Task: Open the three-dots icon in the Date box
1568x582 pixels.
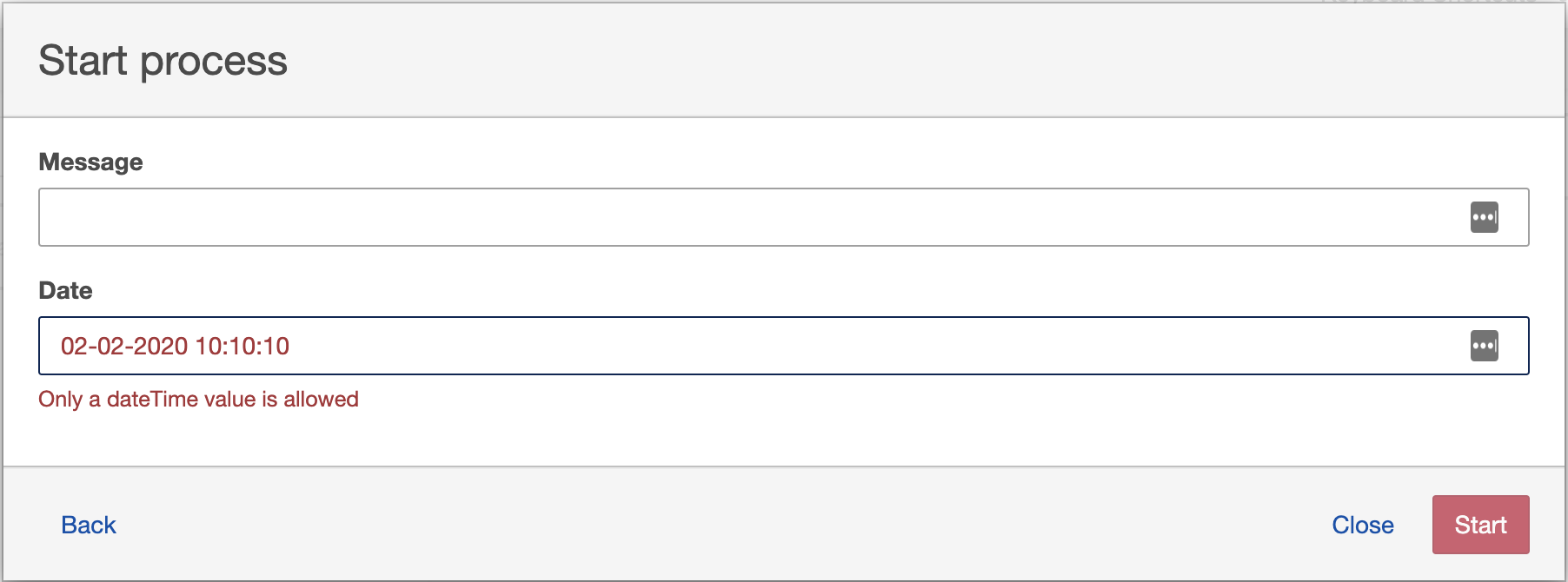Action: point(1484,346)
